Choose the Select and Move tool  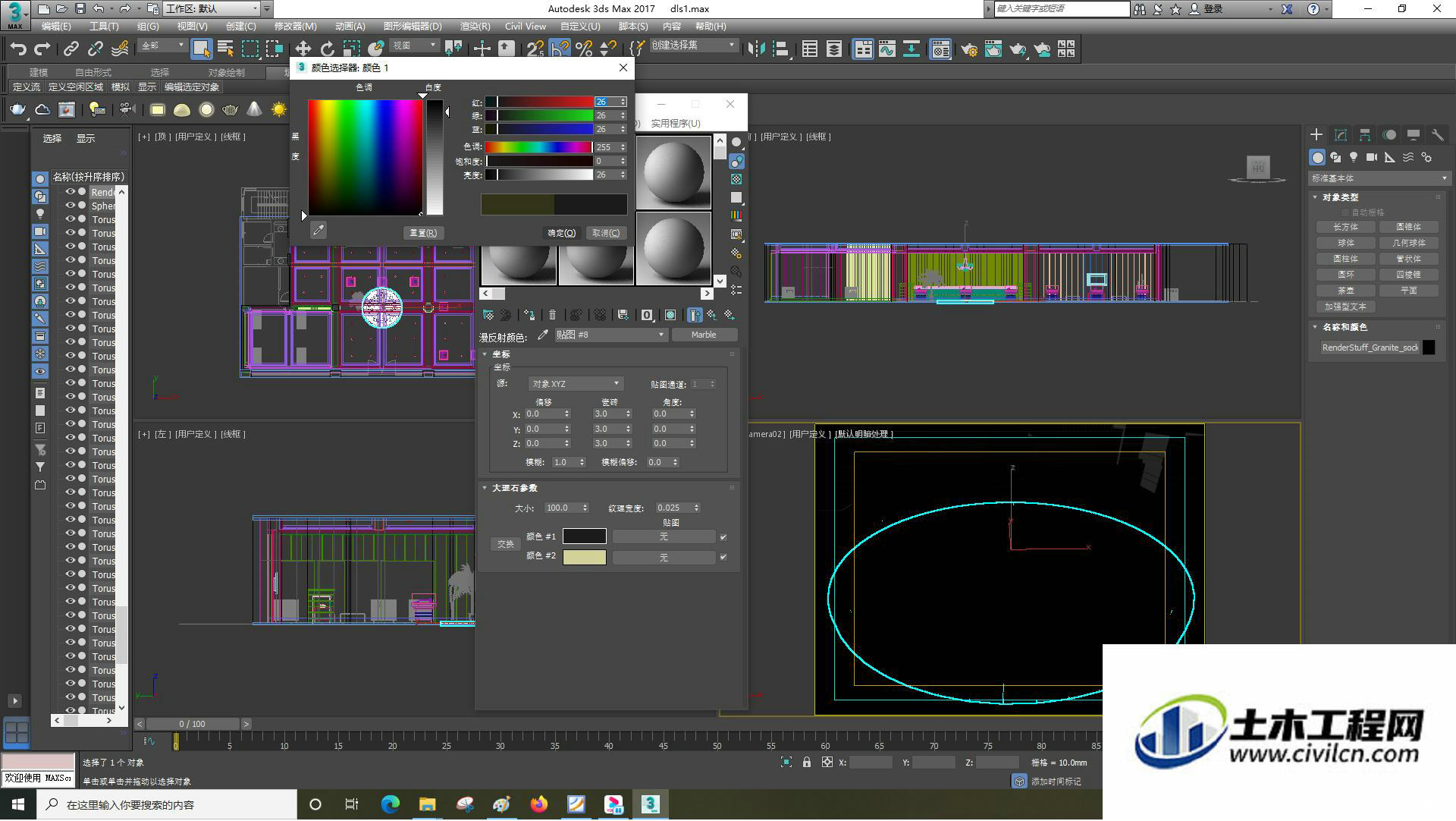click(303, 49)
